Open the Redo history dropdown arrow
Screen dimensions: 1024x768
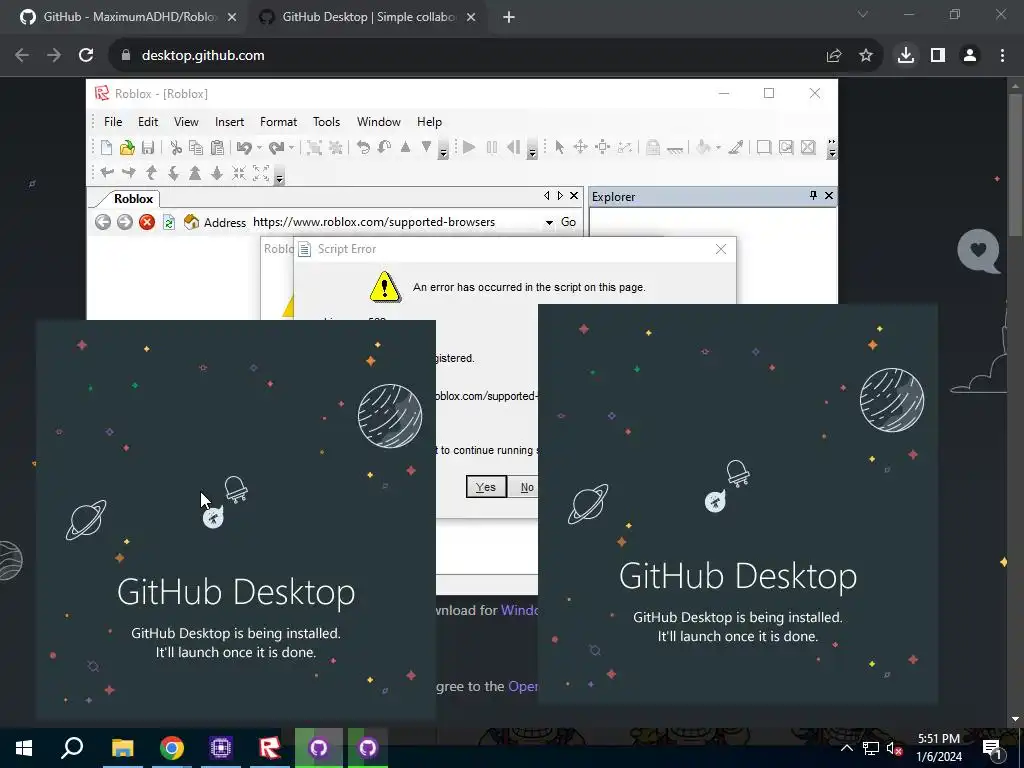[291, 148]
